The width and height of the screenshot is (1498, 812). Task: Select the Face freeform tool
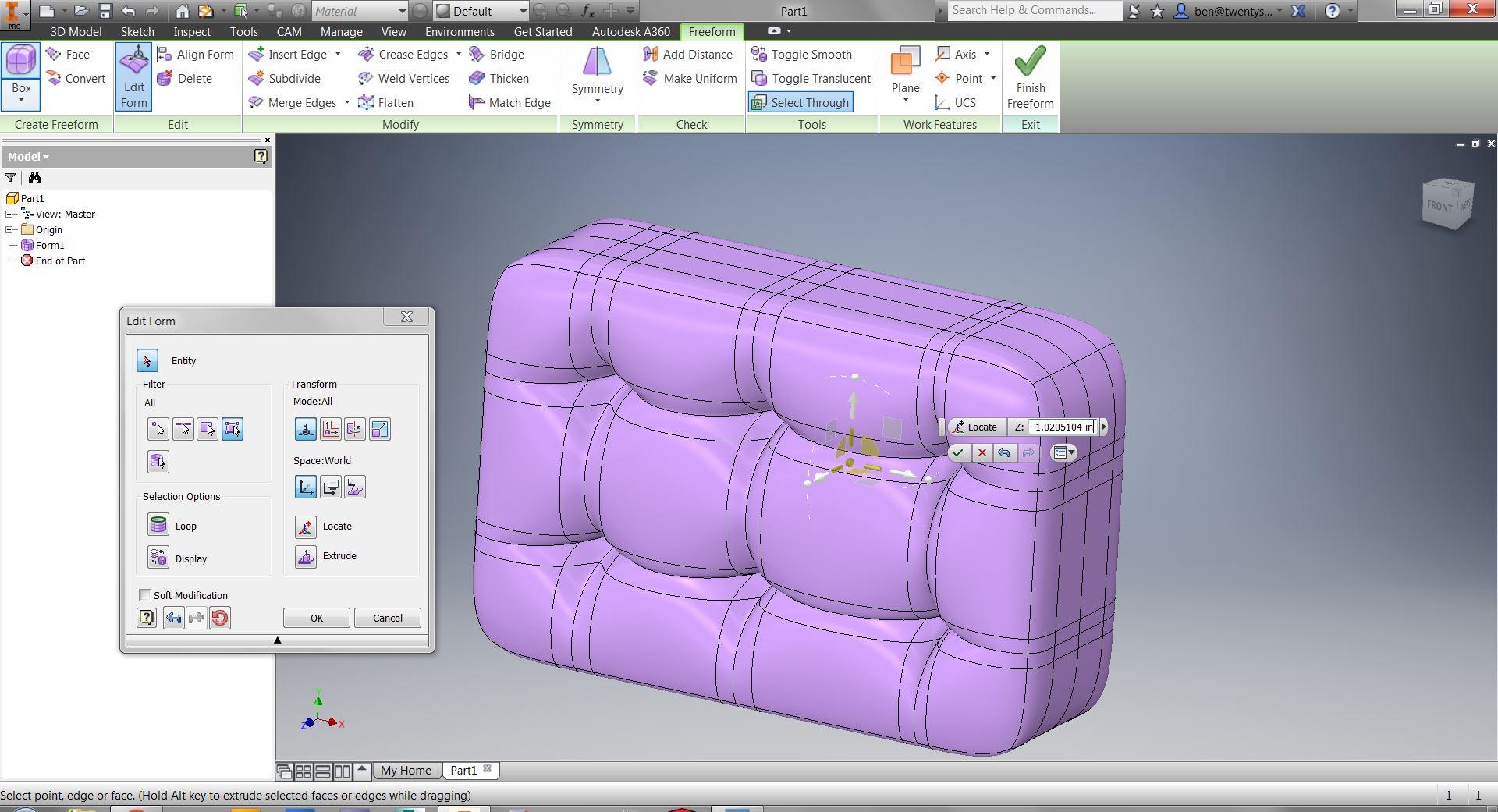tap(68, 55)
